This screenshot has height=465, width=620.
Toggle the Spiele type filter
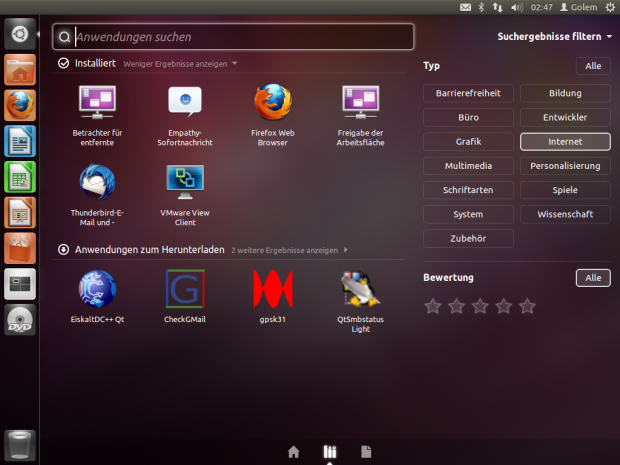point(565,190)
